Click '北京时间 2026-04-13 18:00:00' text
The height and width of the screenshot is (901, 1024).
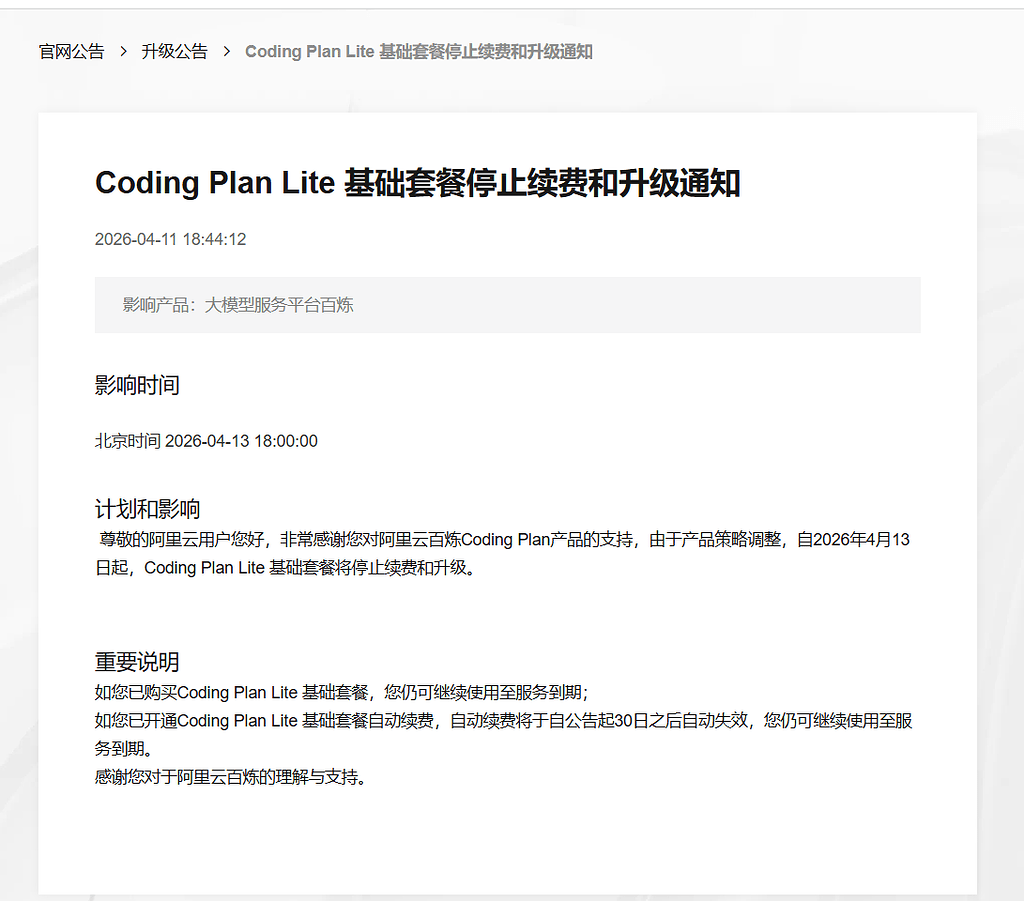click(x=206, y=441)
